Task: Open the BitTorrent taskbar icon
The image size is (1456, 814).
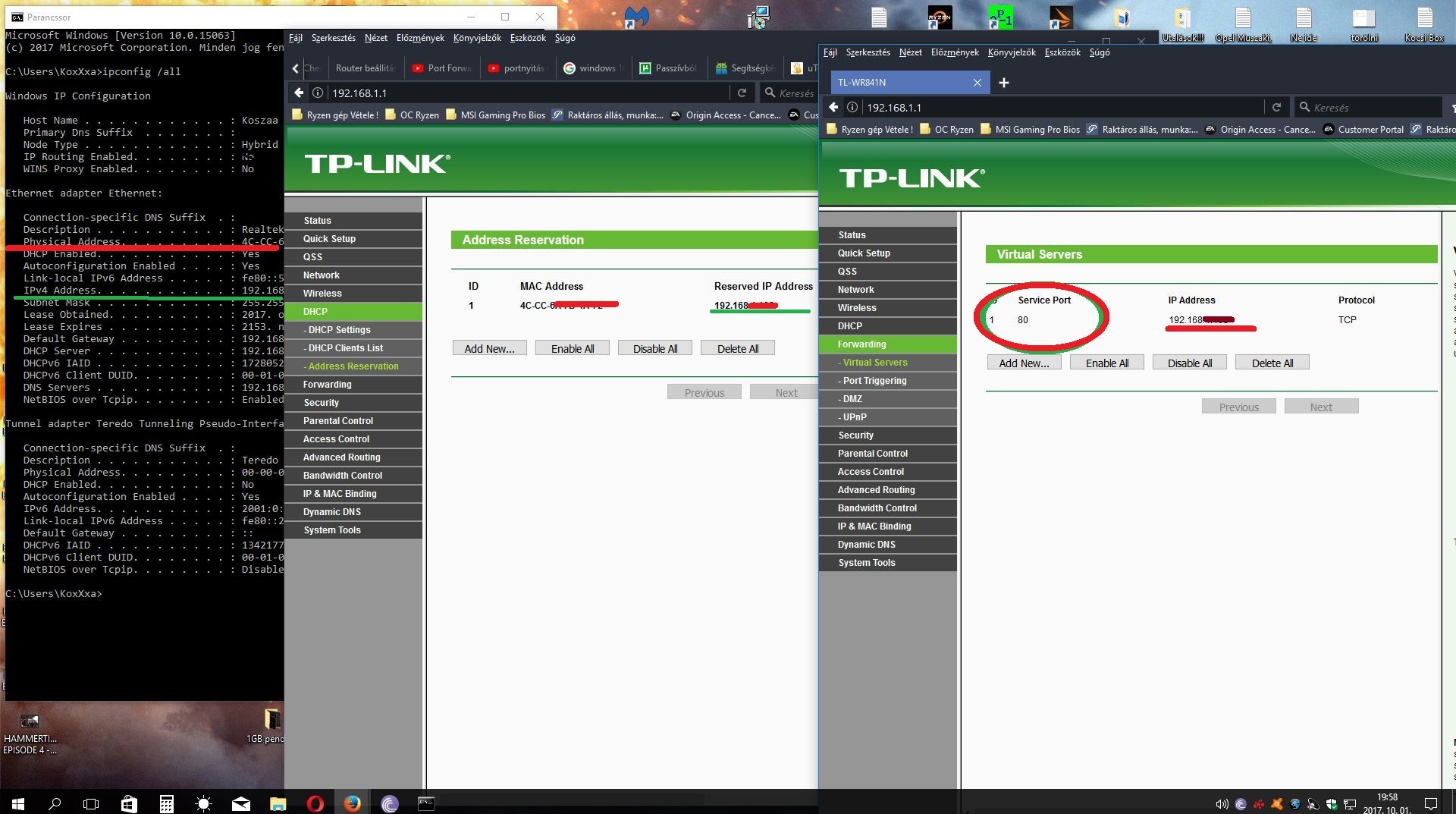Action: pos(390,803)
